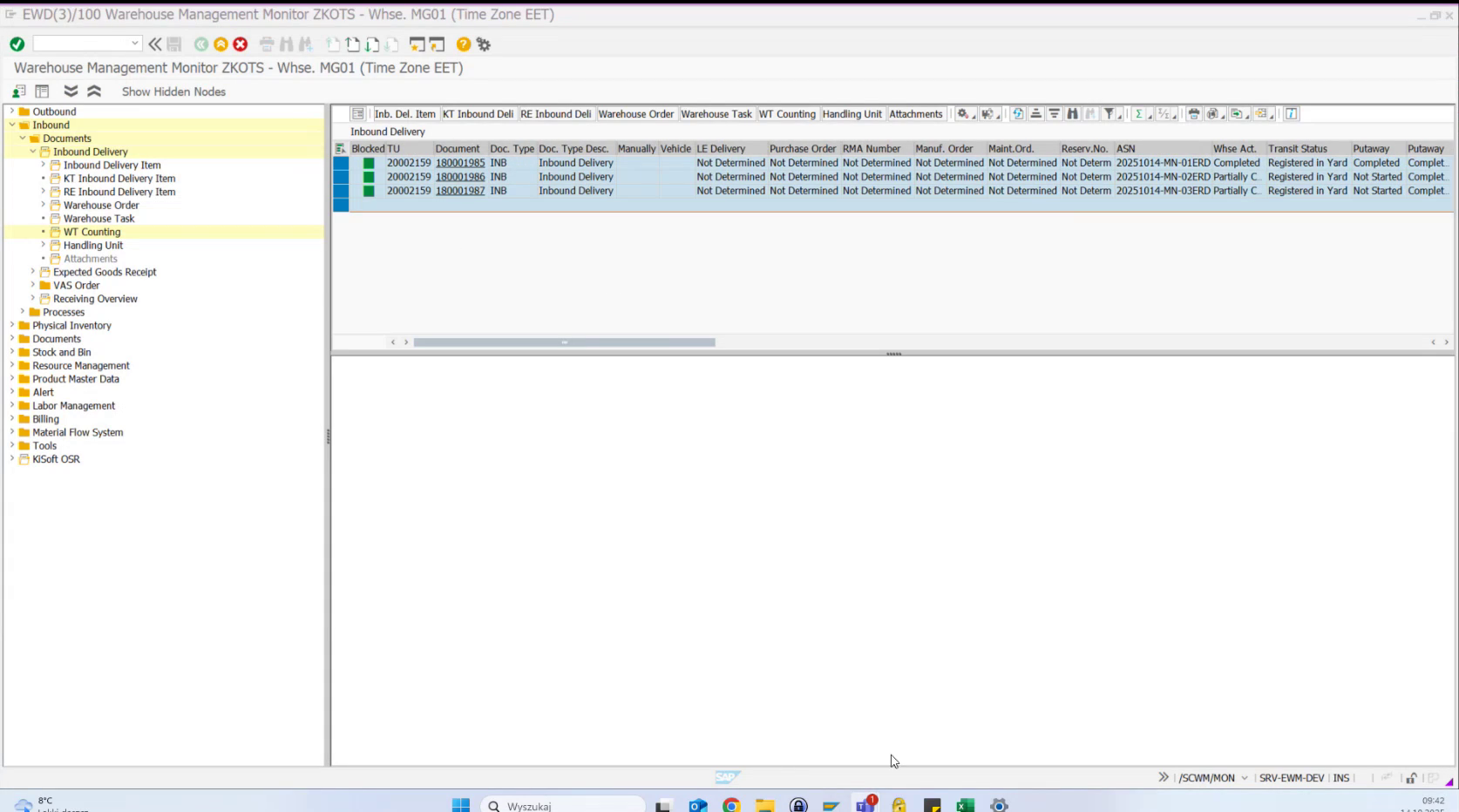Click the Refresh icon above the delivery list
This screenshot has width=1459, height=812.
[1018, 114]
